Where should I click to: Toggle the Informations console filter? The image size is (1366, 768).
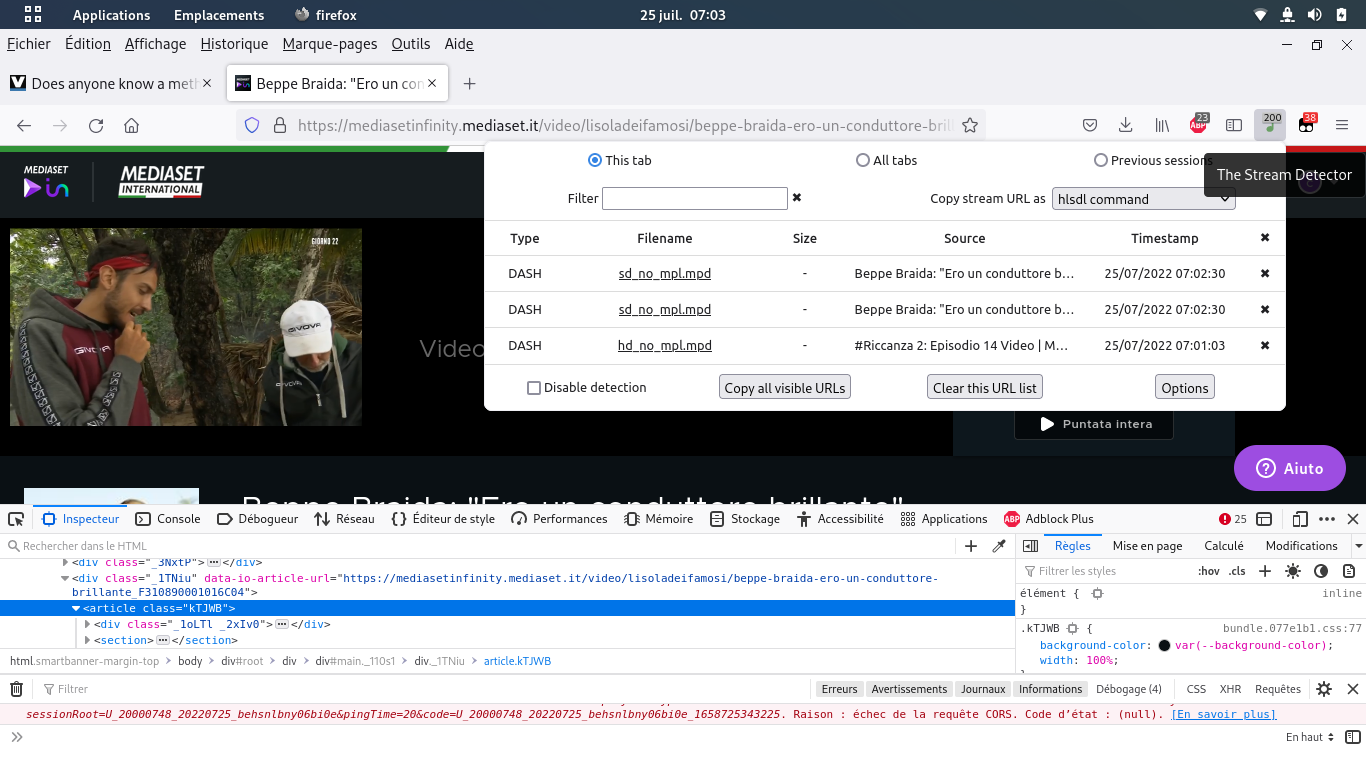[1051, 689]
